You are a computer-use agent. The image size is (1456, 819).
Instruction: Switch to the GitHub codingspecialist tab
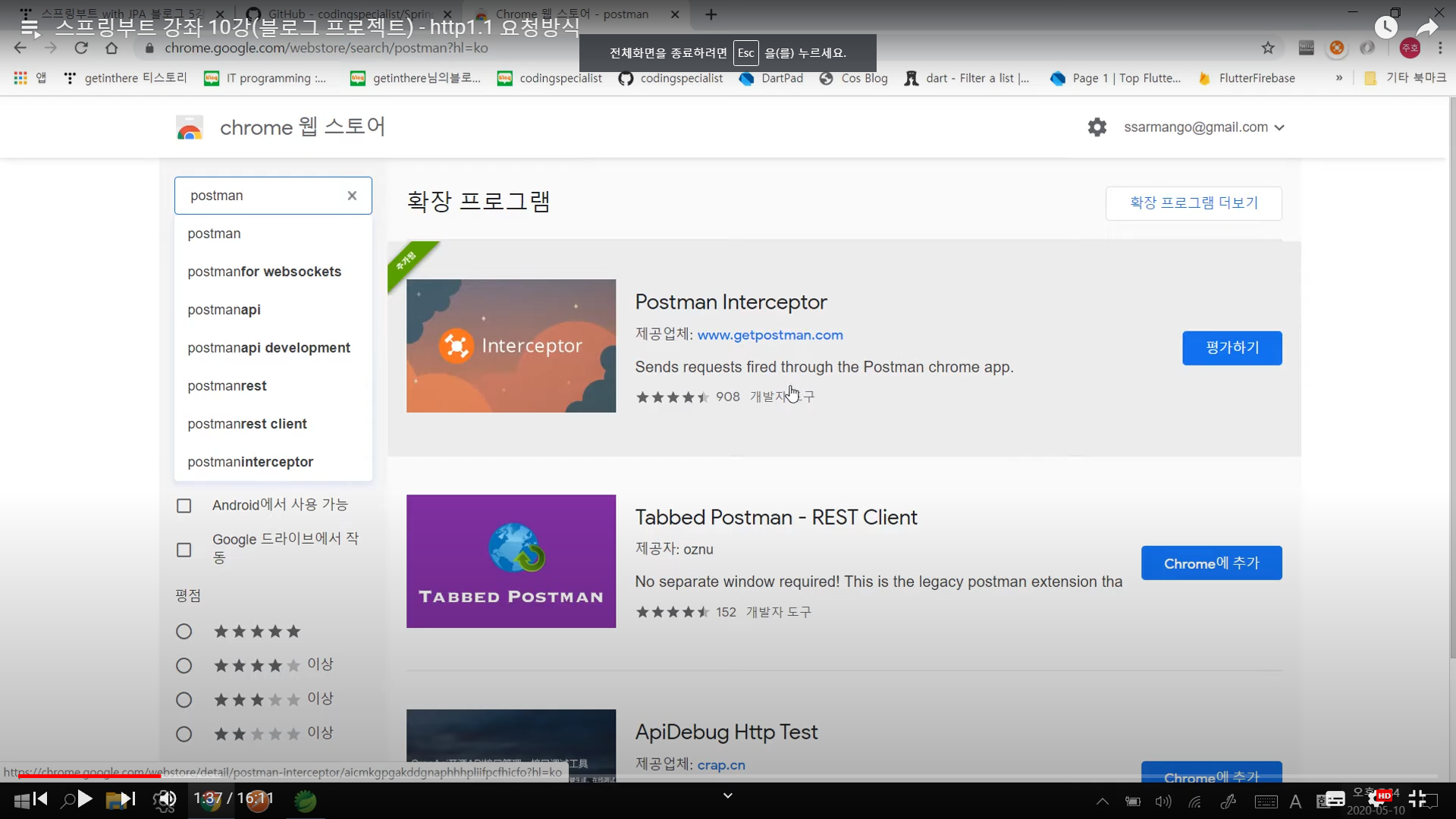point(349,14)
